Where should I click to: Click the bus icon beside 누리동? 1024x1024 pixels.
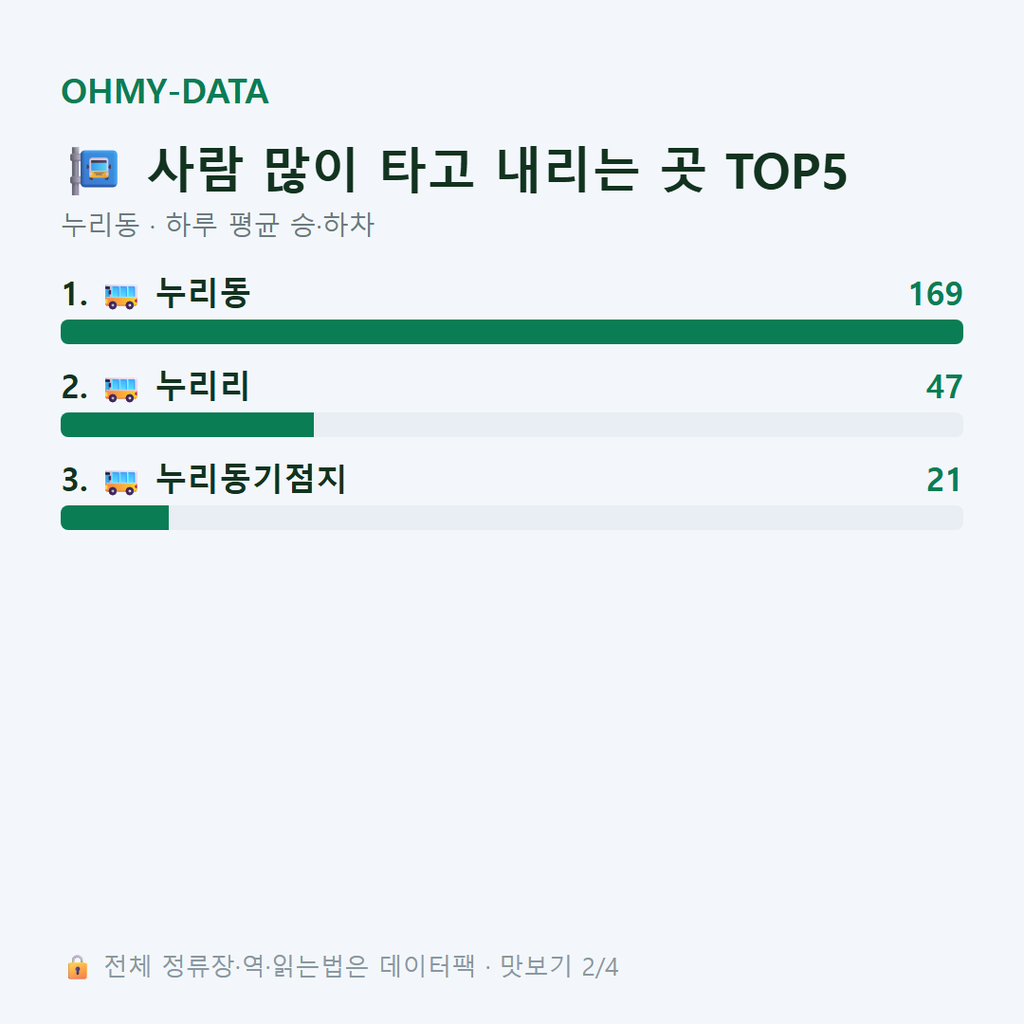(x=121, y=296)
